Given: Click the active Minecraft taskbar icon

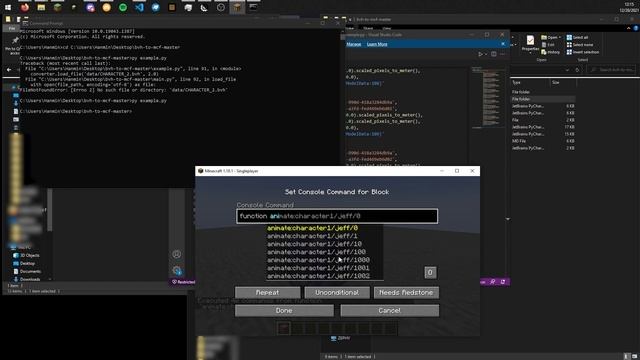Looking at the screenshot, I should tap(237, 7).
